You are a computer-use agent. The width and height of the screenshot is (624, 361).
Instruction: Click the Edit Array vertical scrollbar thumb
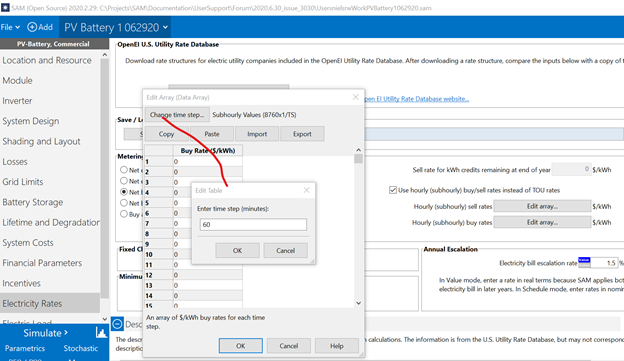click(x=359, y=158)
